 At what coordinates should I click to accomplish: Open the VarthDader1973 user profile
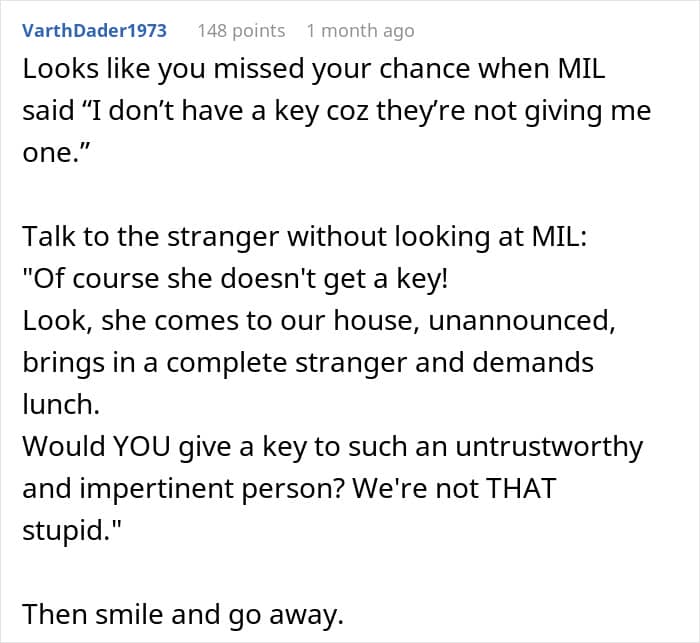[x=94, y=31]
